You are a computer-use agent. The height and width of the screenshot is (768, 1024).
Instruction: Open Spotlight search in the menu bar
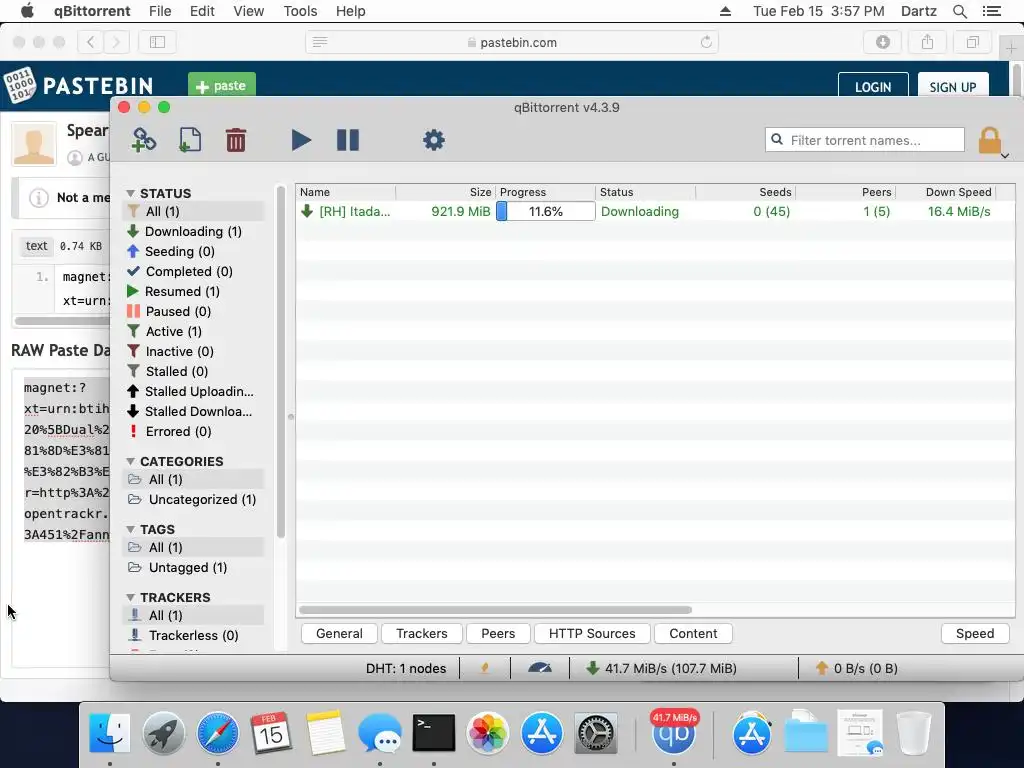(x=960, y=11)
